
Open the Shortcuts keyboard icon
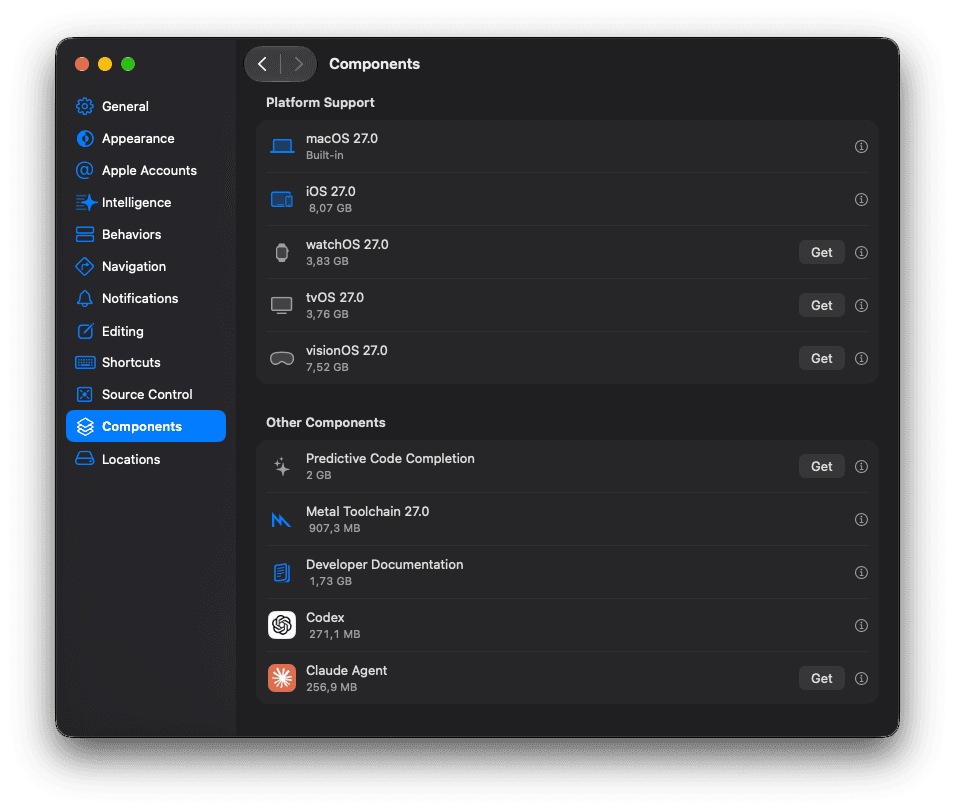(85, 362)
